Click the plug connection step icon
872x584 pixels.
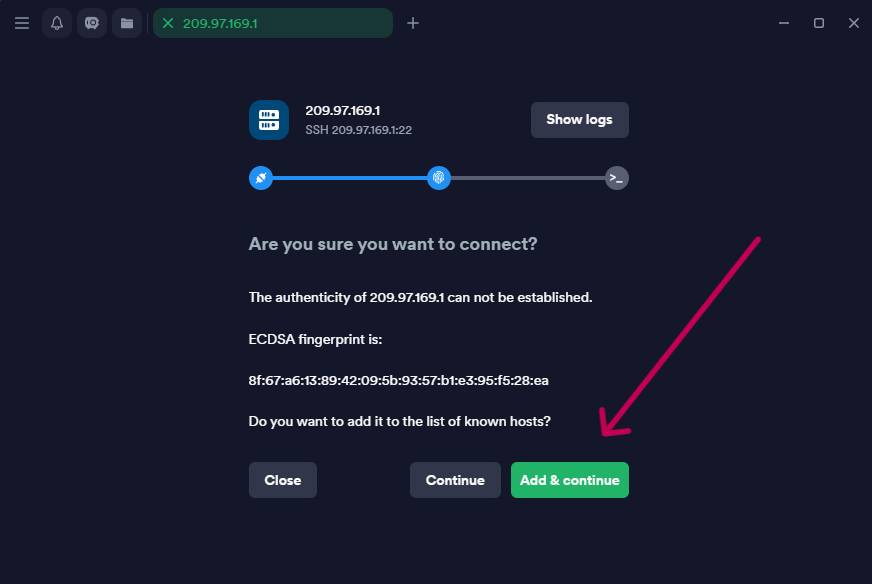(260, 178)
